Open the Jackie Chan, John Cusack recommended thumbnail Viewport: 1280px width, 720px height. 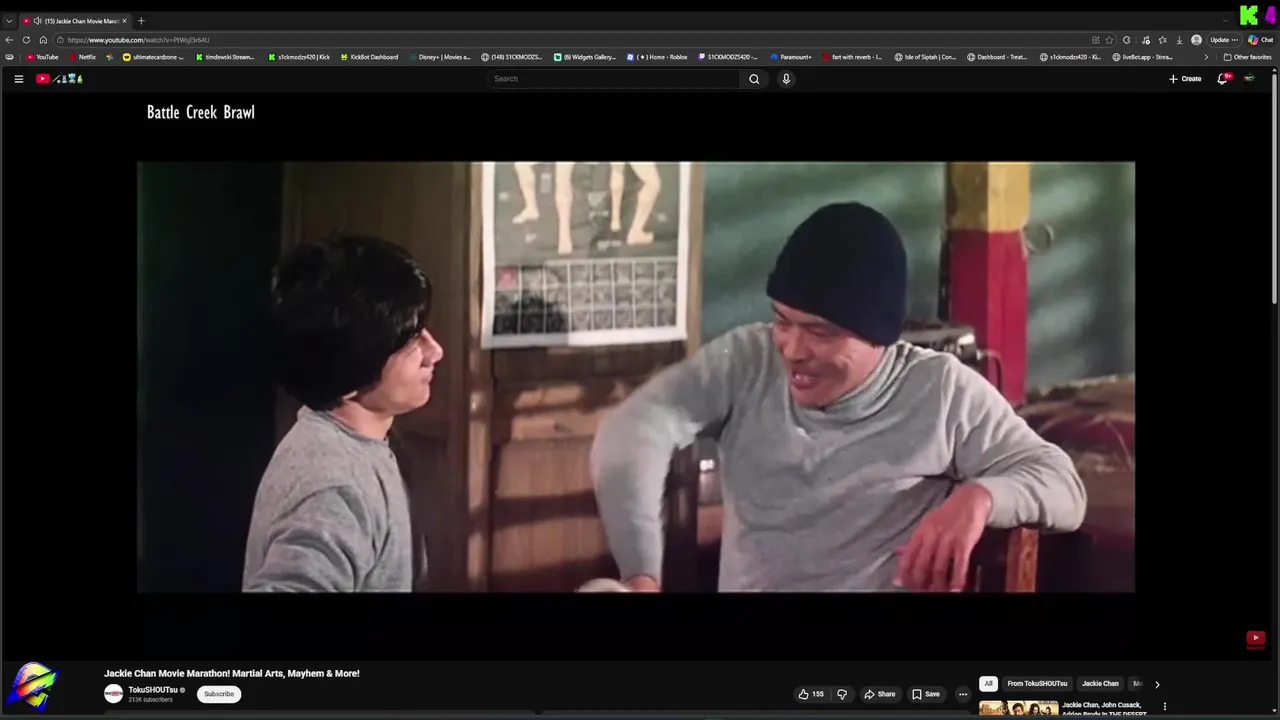click(x=1019, y=709)
